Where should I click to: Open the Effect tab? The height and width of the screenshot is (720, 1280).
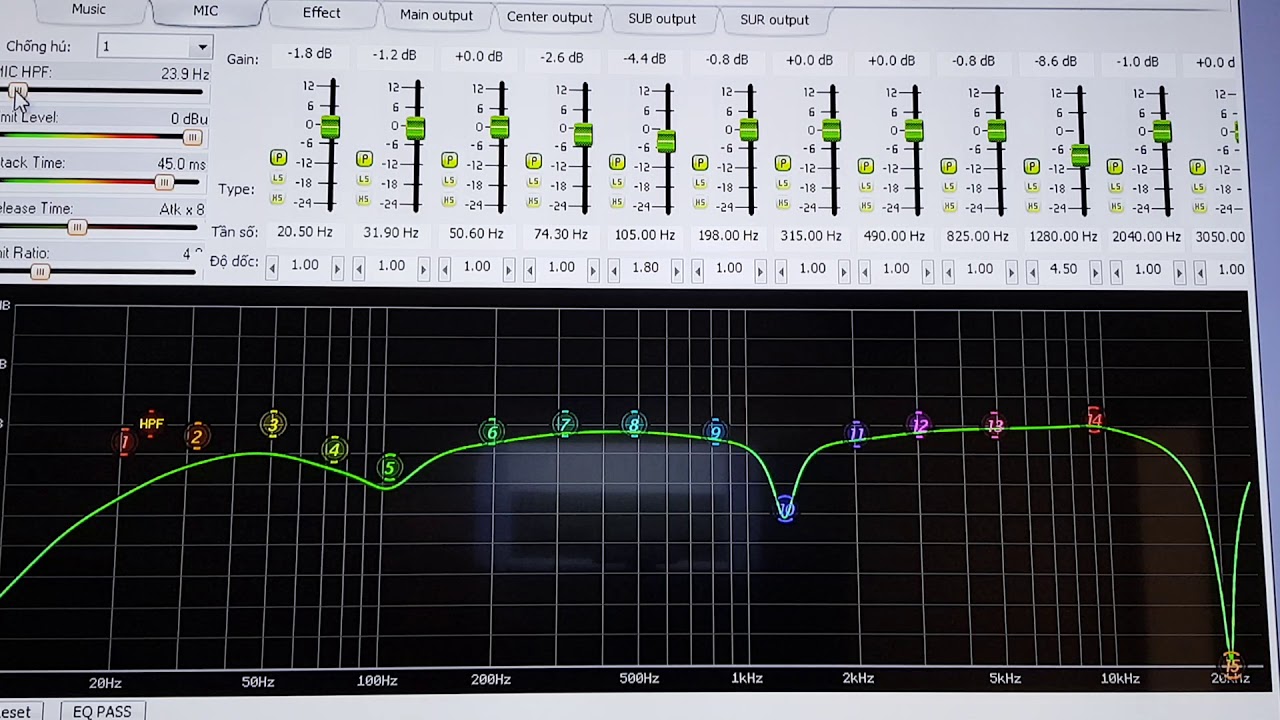pos(321,13)
